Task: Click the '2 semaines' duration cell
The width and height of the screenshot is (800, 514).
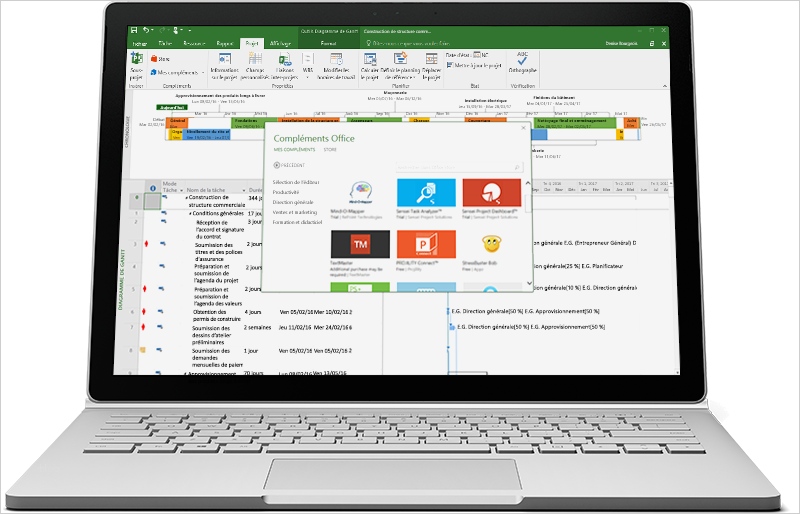Action: pos(258,327)
